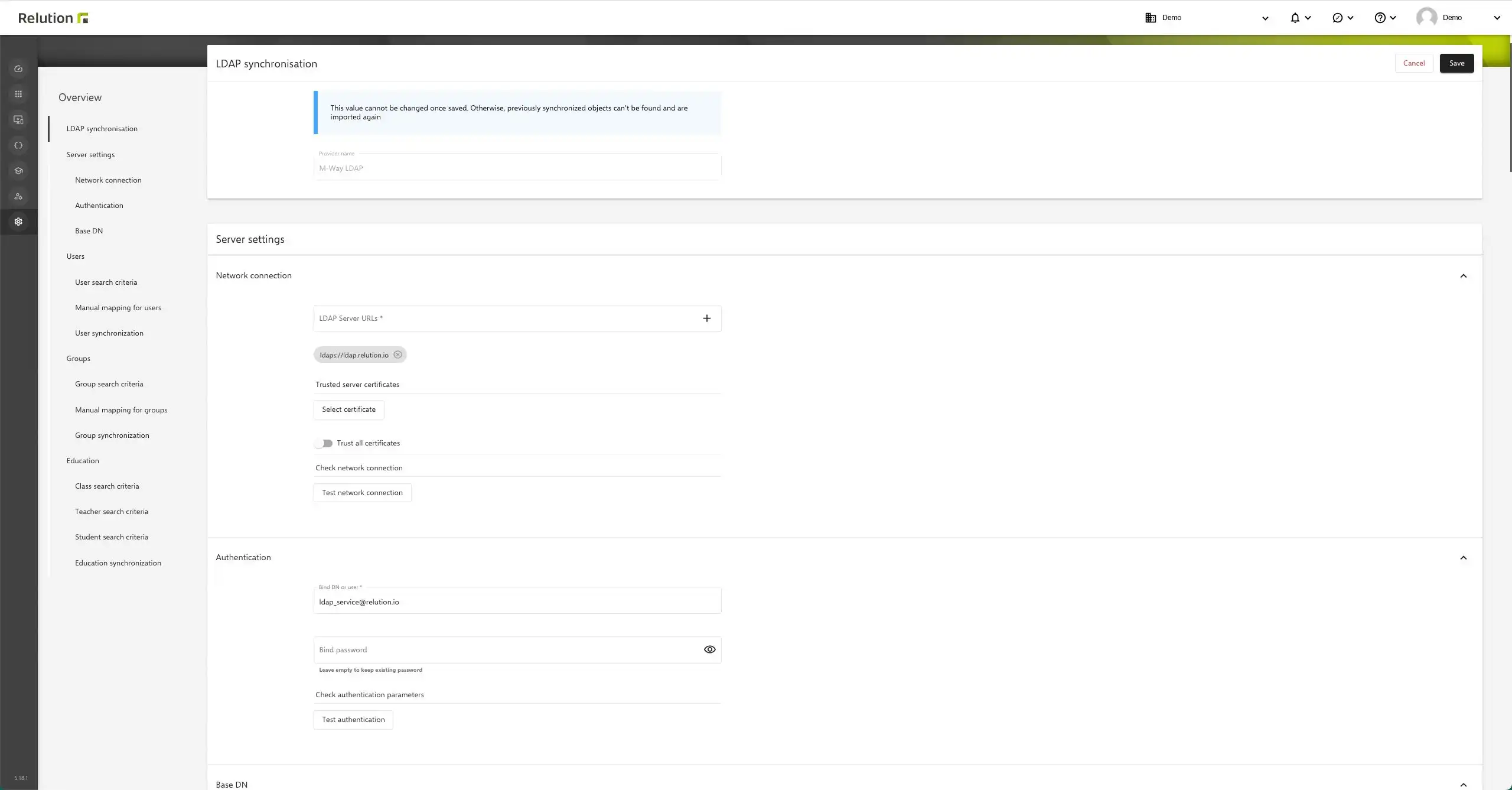This screenshot has height=790, width=1512.
Task: Show bind password with eye icon
Action: (709, 649)
